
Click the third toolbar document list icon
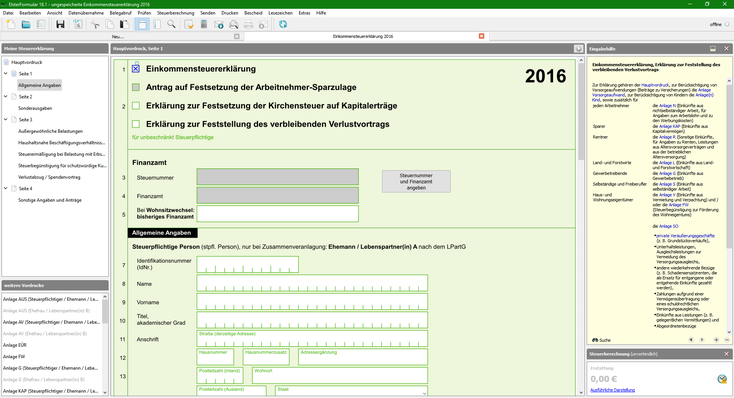41,24
